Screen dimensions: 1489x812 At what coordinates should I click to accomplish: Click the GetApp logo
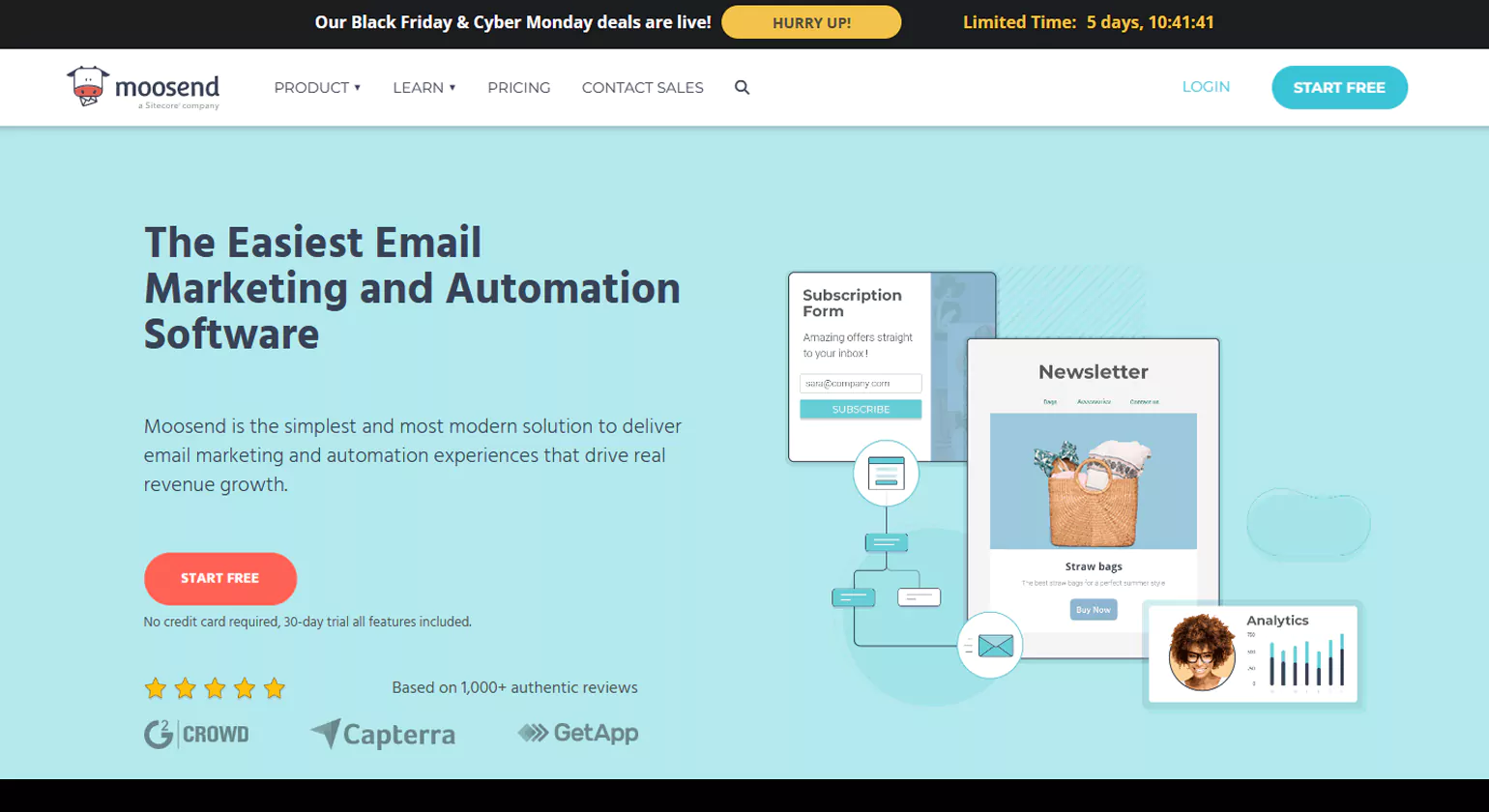tap(578, 733)
